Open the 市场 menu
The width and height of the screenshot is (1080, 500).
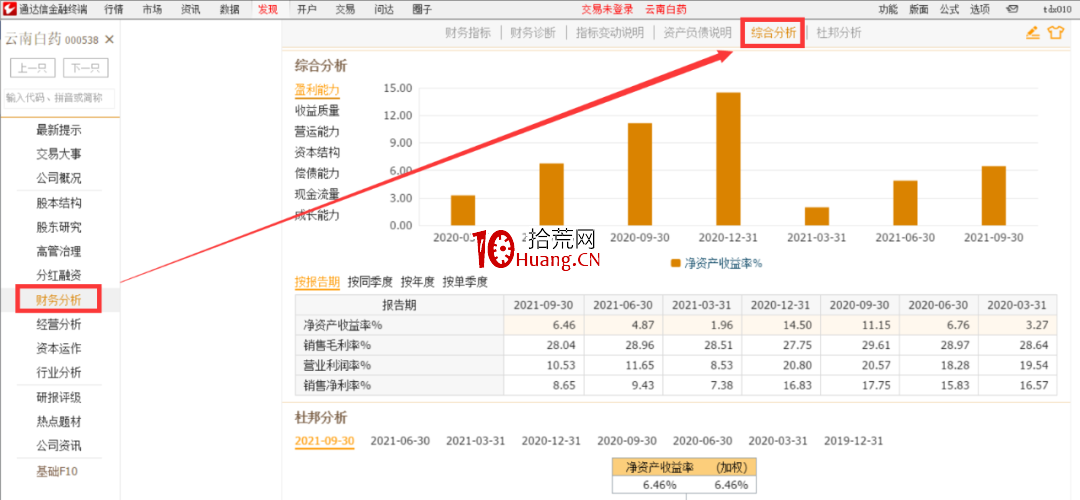coord(153,10)
